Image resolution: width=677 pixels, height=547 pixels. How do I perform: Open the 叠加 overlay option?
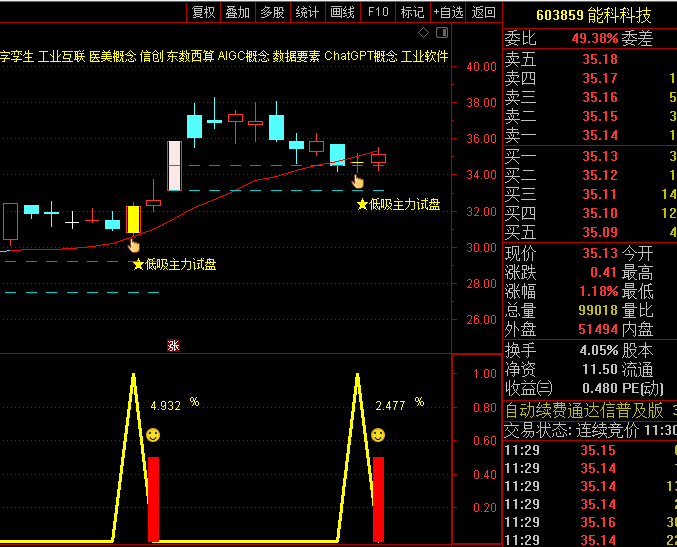(x=238, y=12)
